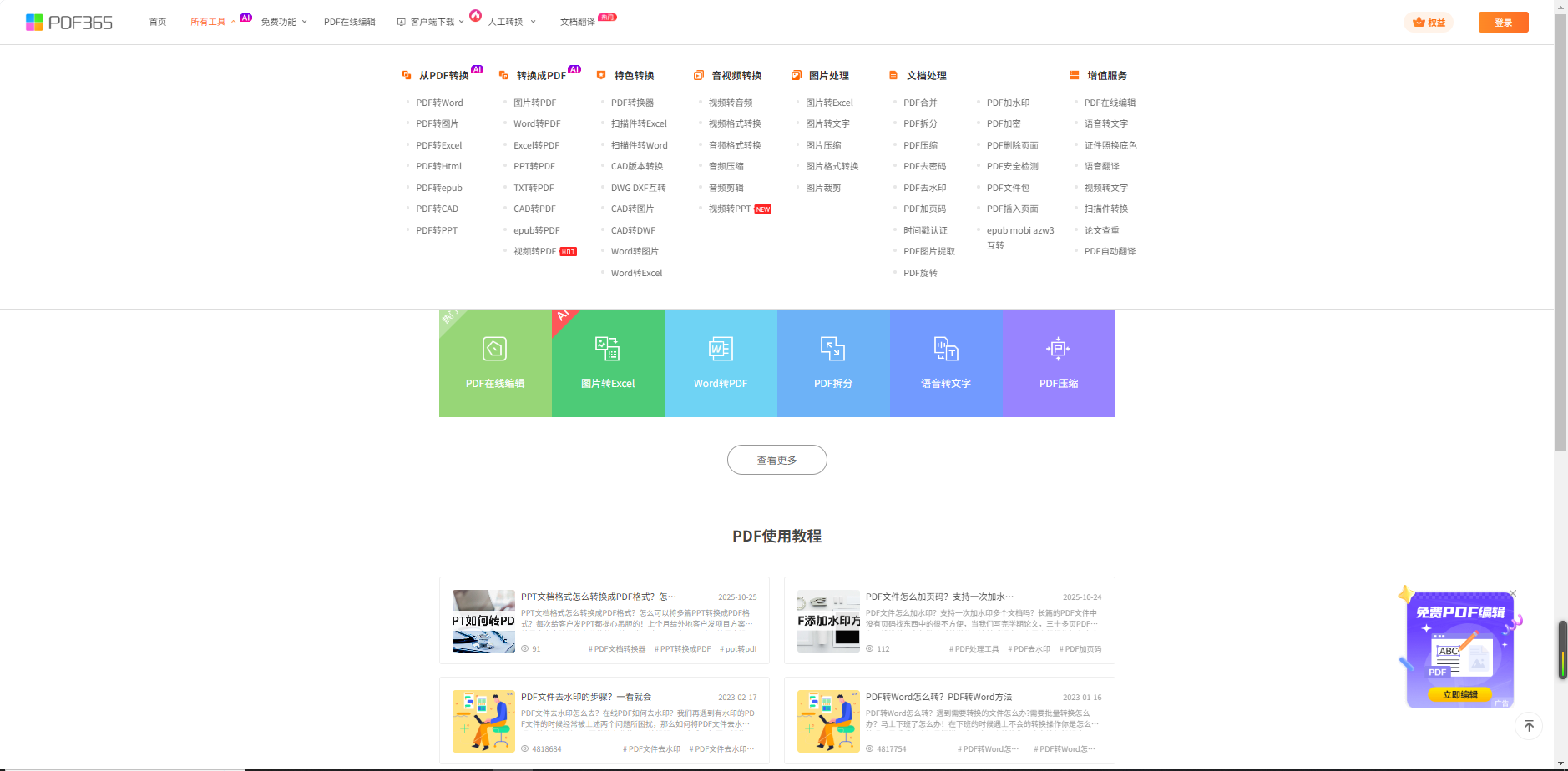Click the back-to-top arrow icon

pos(1529,726)
